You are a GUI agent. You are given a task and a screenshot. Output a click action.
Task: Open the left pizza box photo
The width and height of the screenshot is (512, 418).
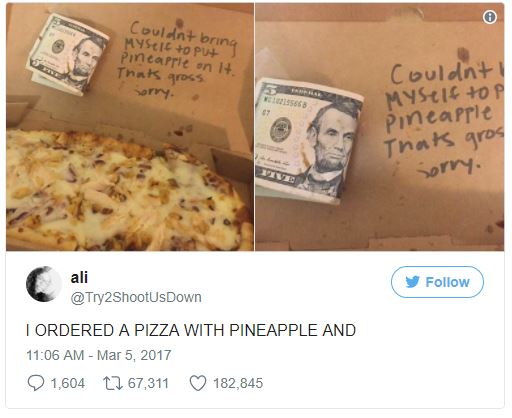tap(130, 127)
